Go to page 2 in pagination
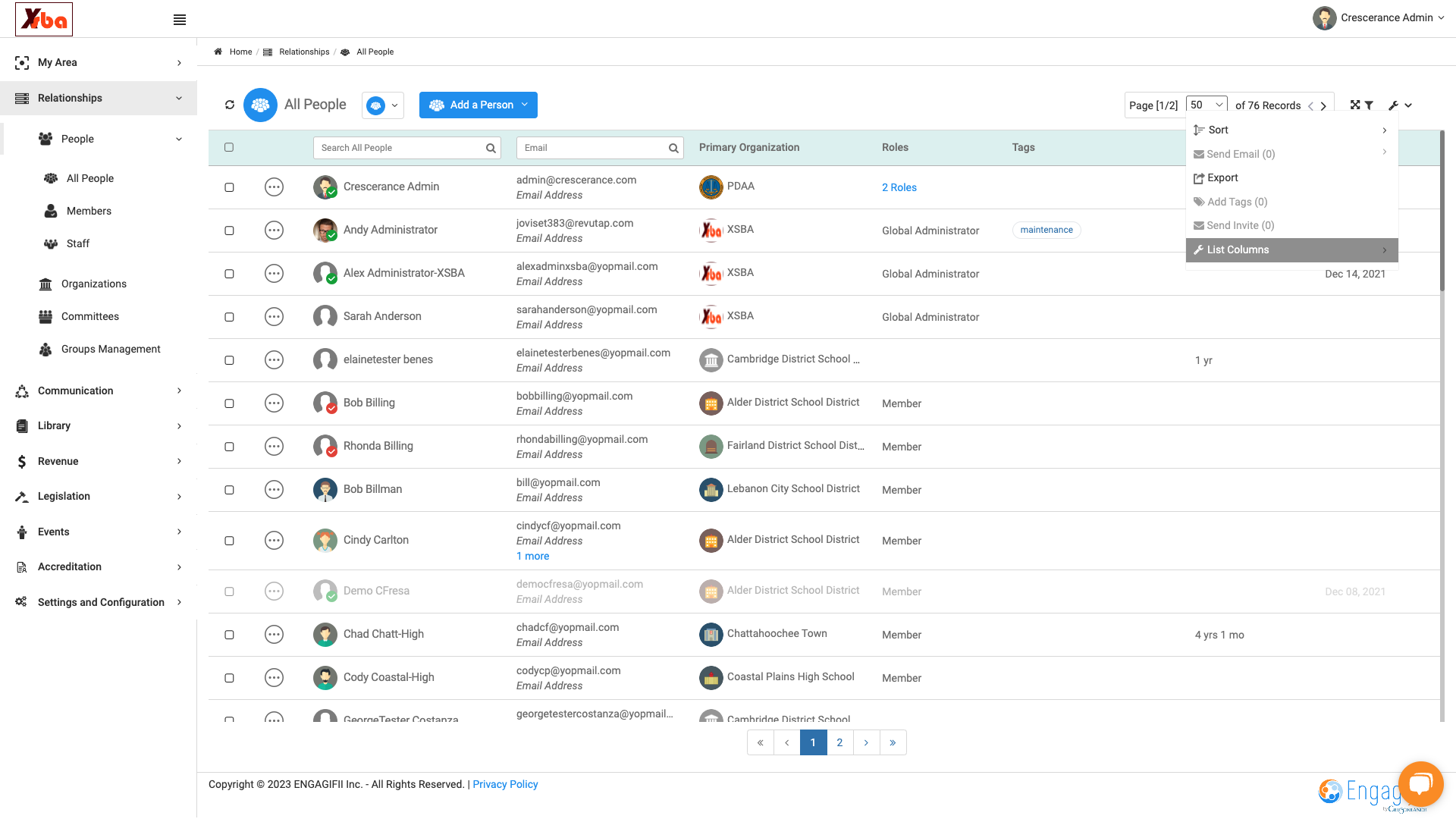The width and height of the screenshot is (1456, 819). point(839,742)
